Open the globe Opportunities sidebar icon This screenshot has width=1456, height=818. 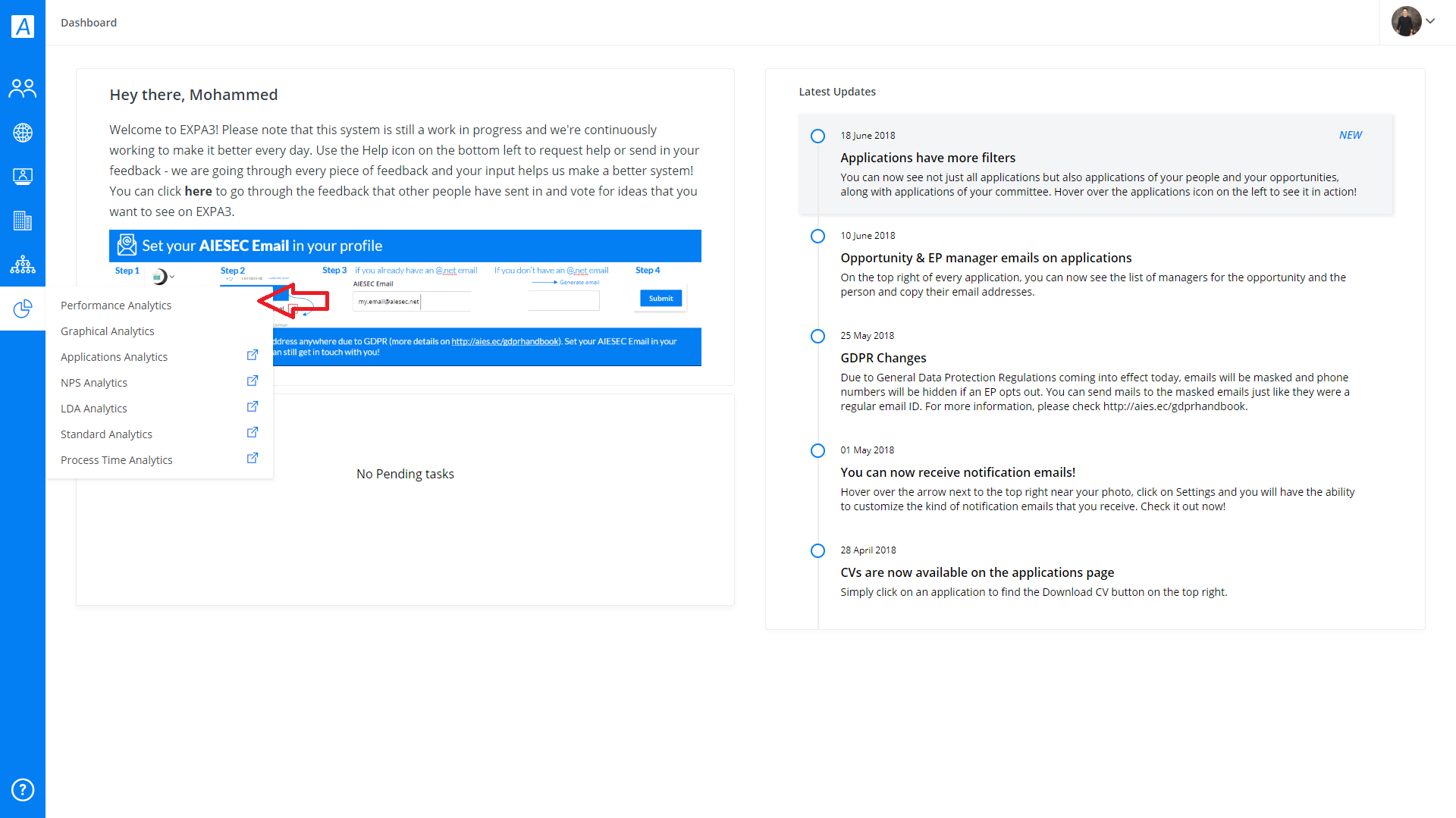[x=23, y=133]
